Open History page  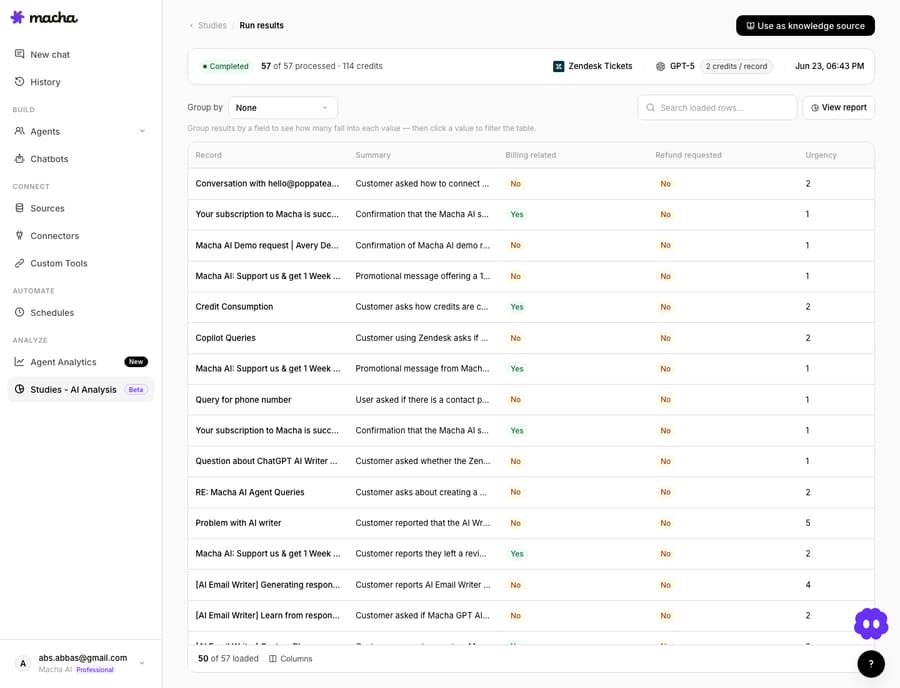(45, 82)
